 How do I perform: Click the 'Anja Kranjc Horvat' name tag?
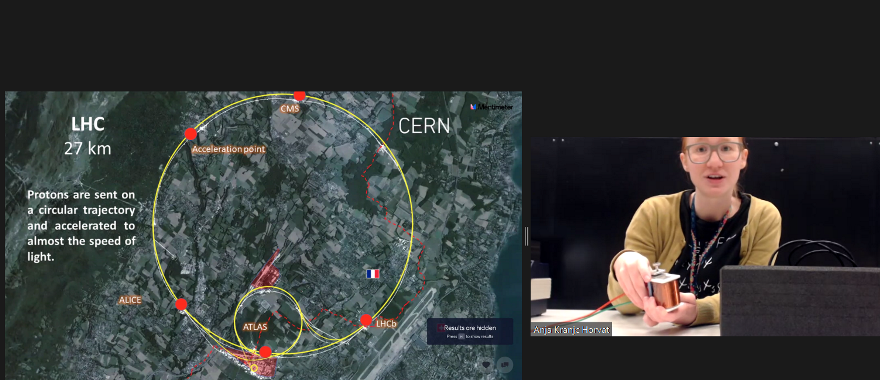[571, 329]
